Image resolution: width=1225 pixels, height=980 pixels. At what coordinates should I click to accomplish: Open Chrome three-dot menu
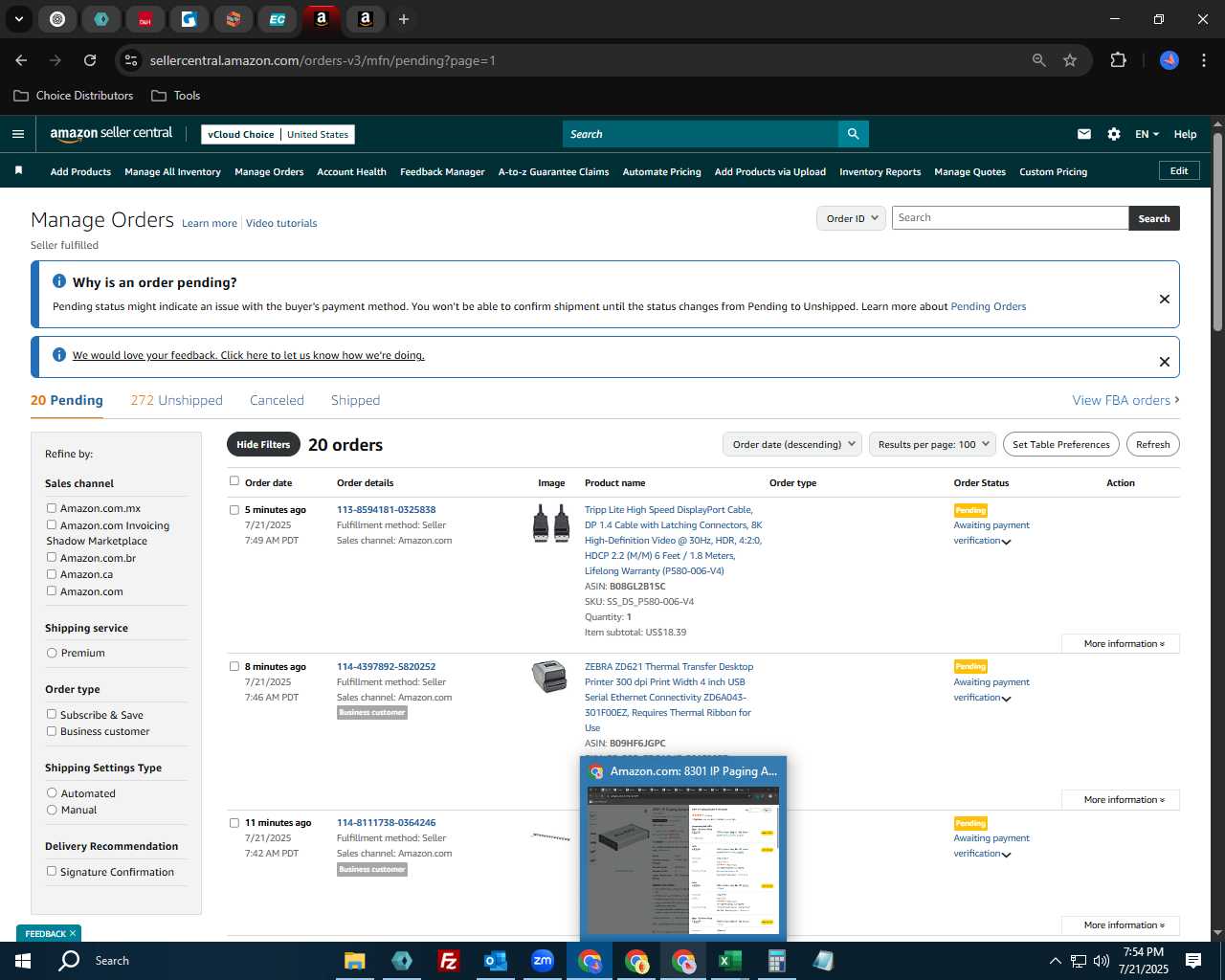tap(1202, 60)
